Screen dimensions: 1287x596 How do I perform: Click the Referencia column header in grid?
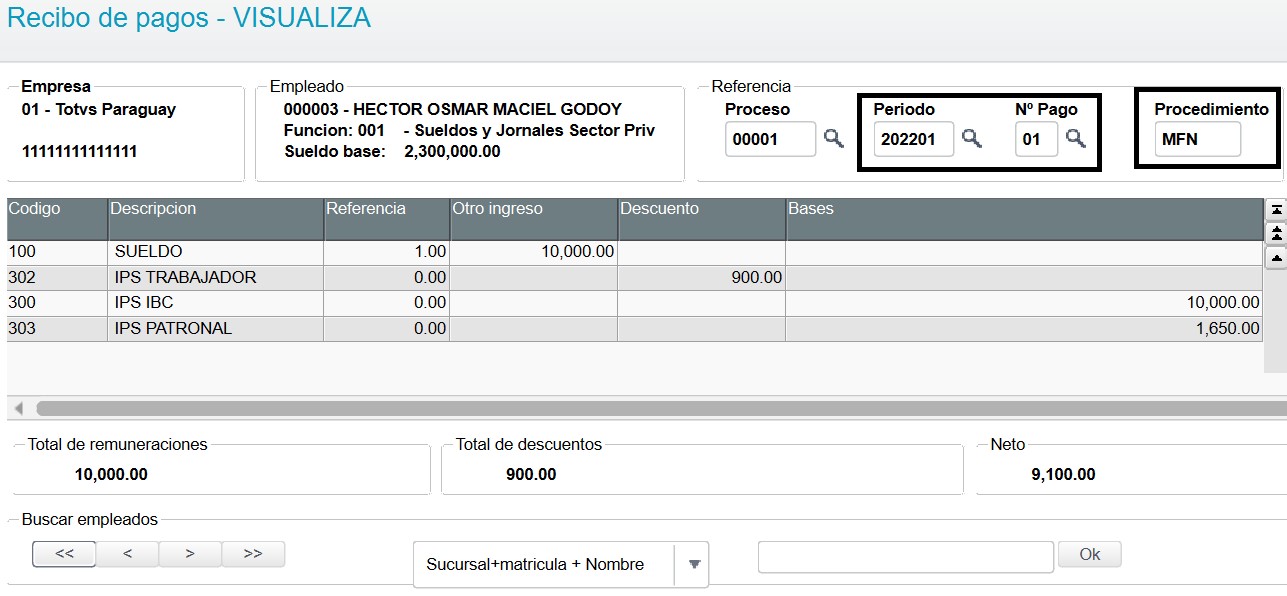coord(386,219)
